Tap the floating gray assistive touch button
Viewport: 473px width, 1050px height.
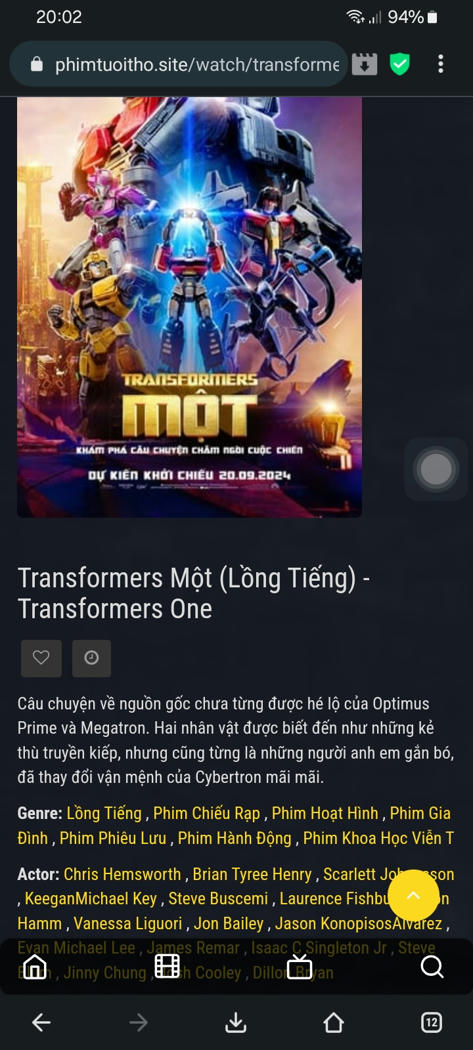436,469
